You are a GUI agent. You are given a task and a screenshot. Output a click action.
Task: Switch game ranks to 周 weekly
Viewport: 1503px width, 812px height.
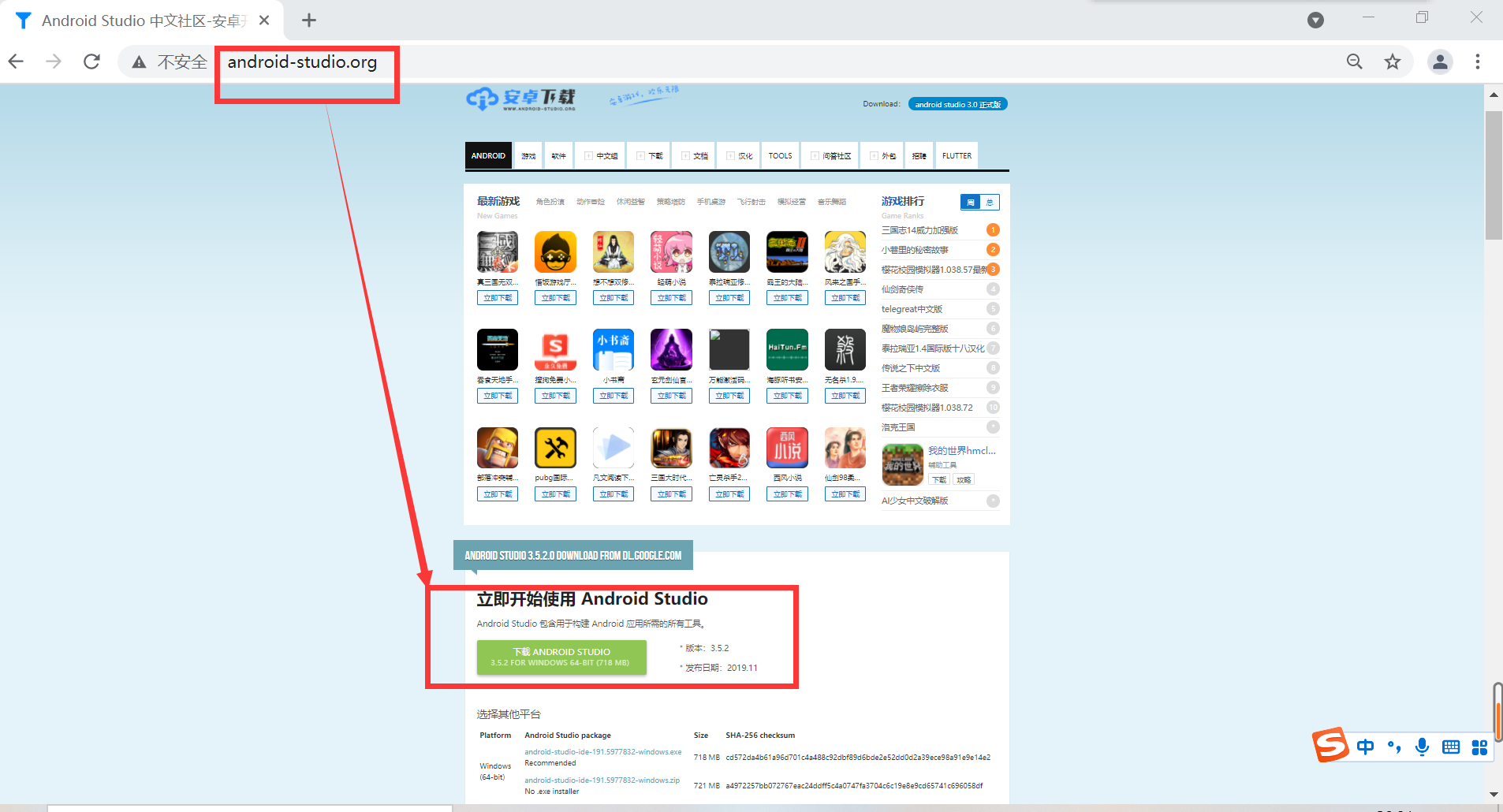click(971, 203)
